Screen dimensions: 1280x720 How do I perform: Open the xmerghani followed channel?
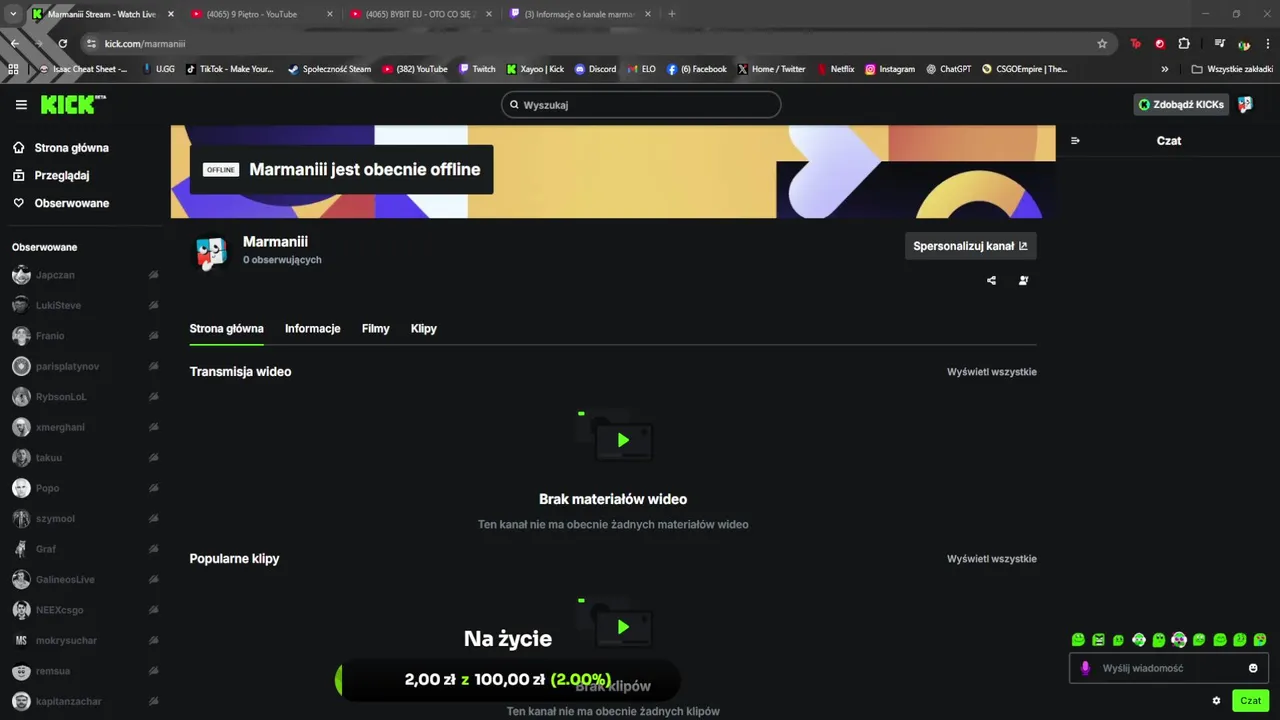(x=85, y=427)
